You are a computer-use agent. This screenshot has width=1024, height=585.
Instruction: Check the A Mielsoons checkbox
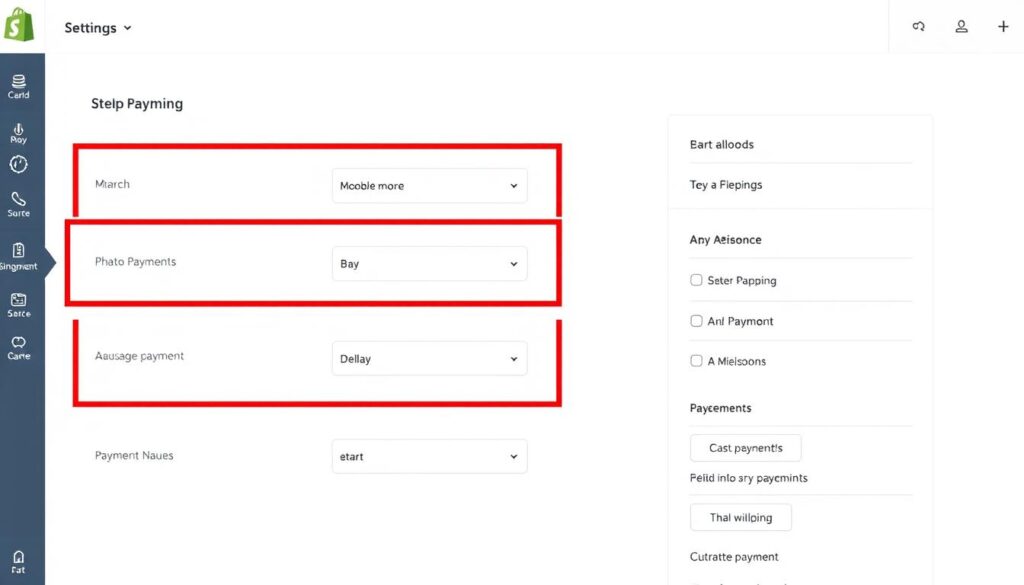696,361
